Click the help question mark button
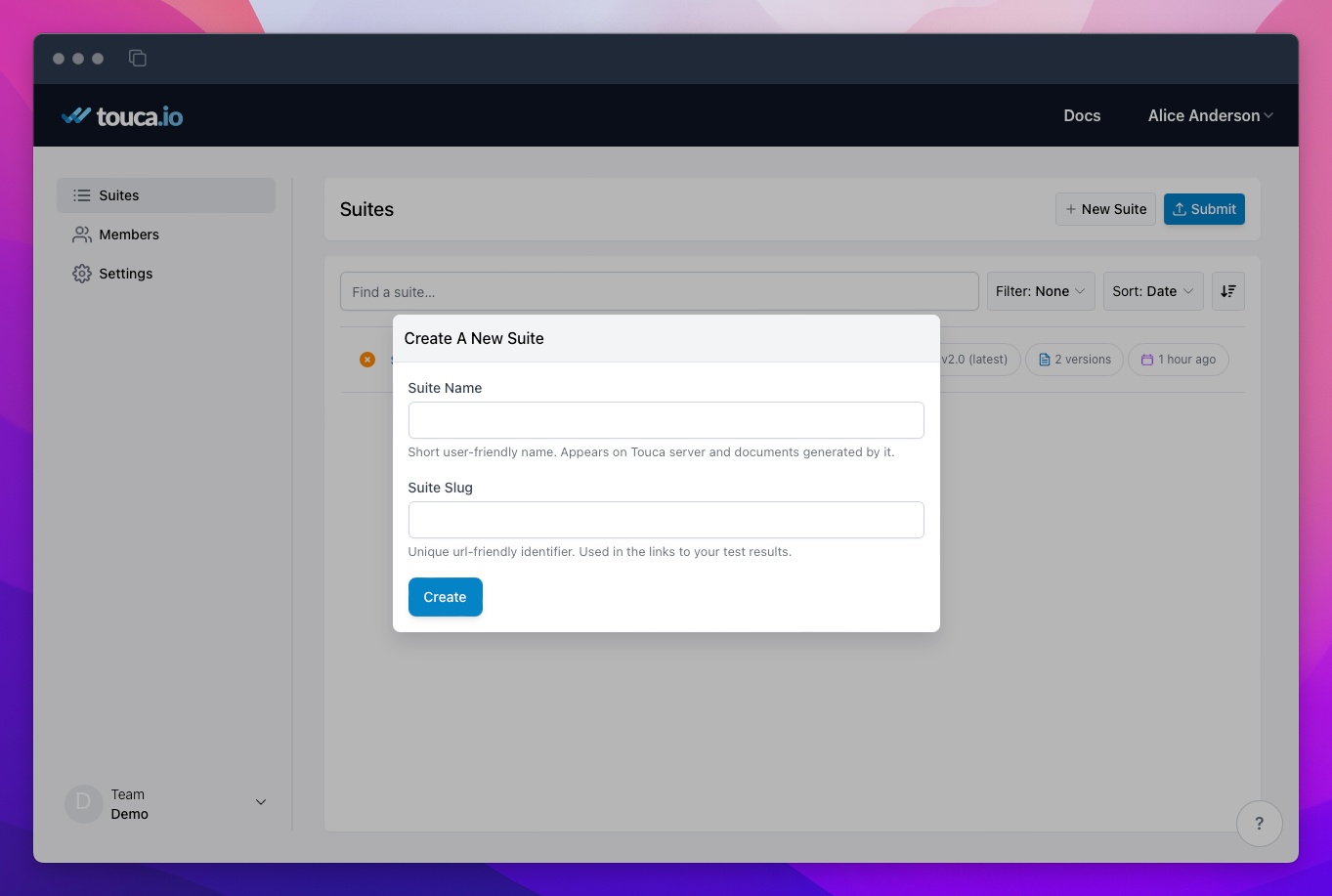The image size is (1332, 896). coord(1259,824)
